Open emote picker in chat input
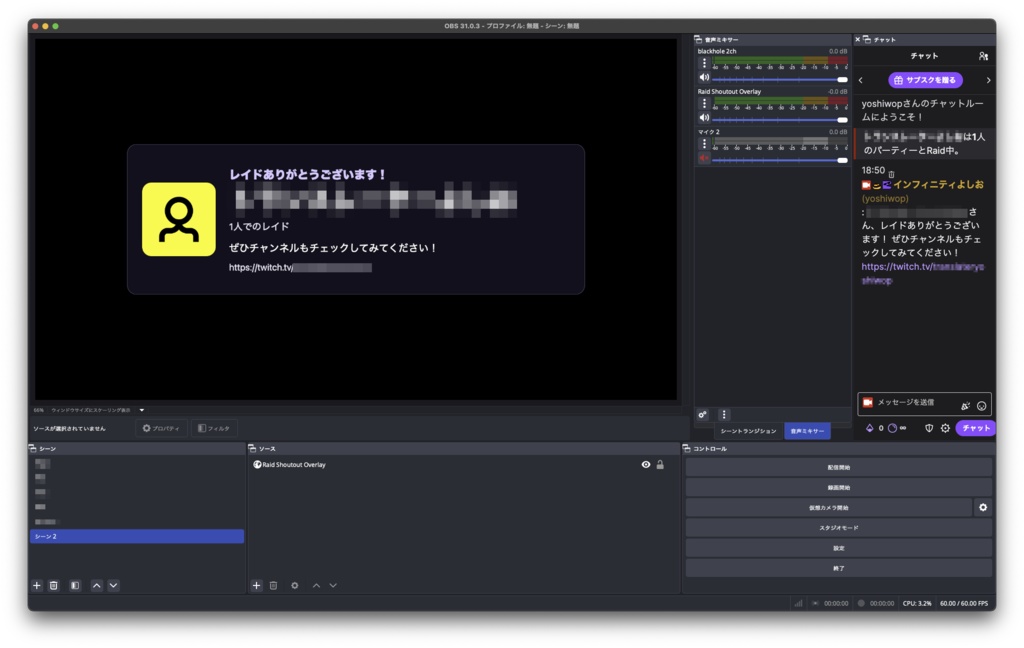The height and width of the screenshot is (648, 1024). click(x=981, y=406)
